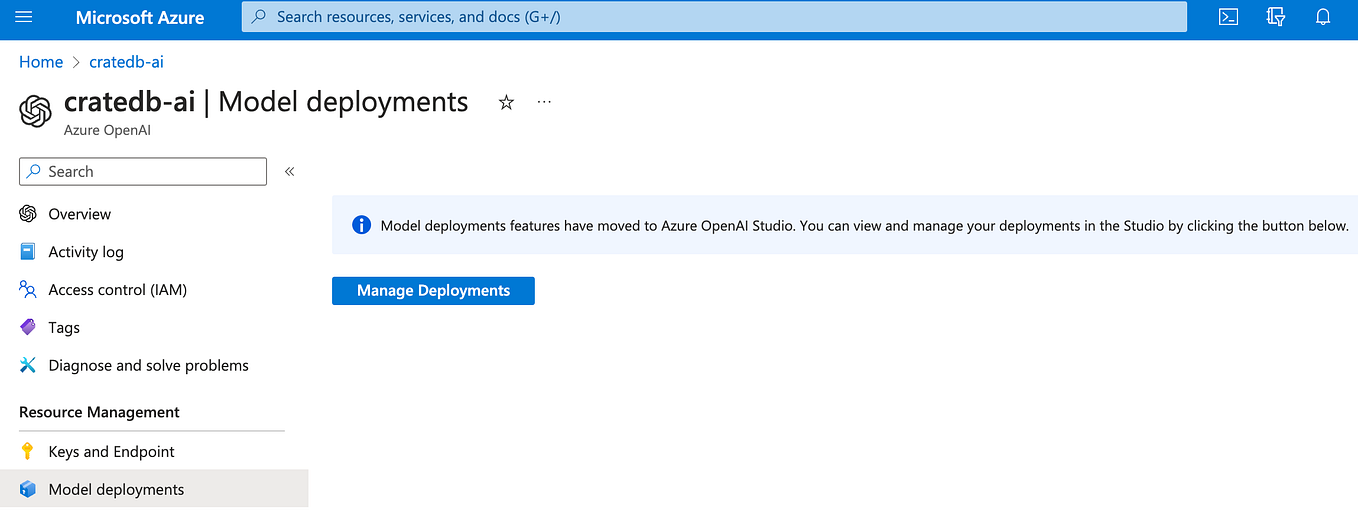The width and height of the screenshot is (1358, 518).
Task: Favorite this resource with the star icon
Action: point(506,102)
